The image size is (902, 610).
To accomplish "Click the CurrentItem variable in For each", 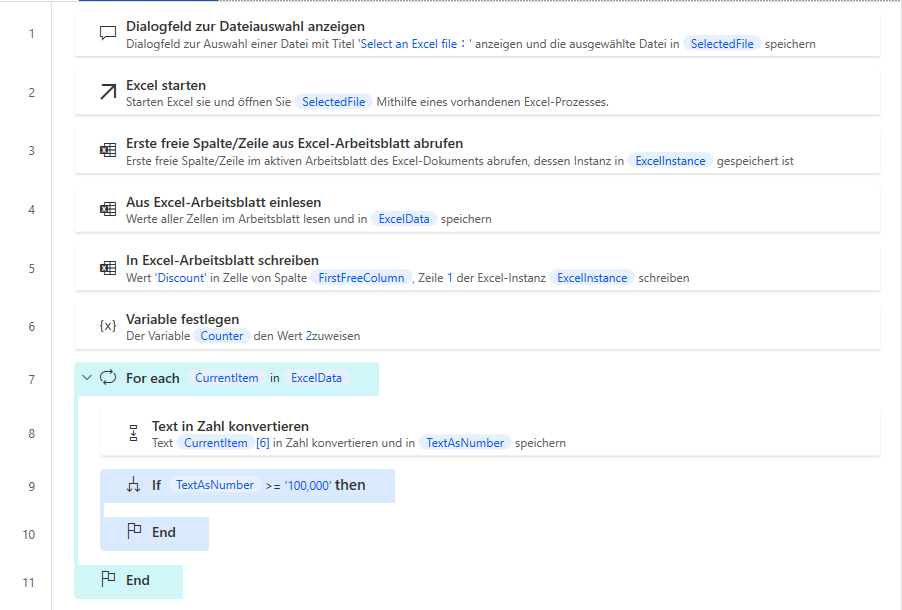I will [x=226, y=378].
